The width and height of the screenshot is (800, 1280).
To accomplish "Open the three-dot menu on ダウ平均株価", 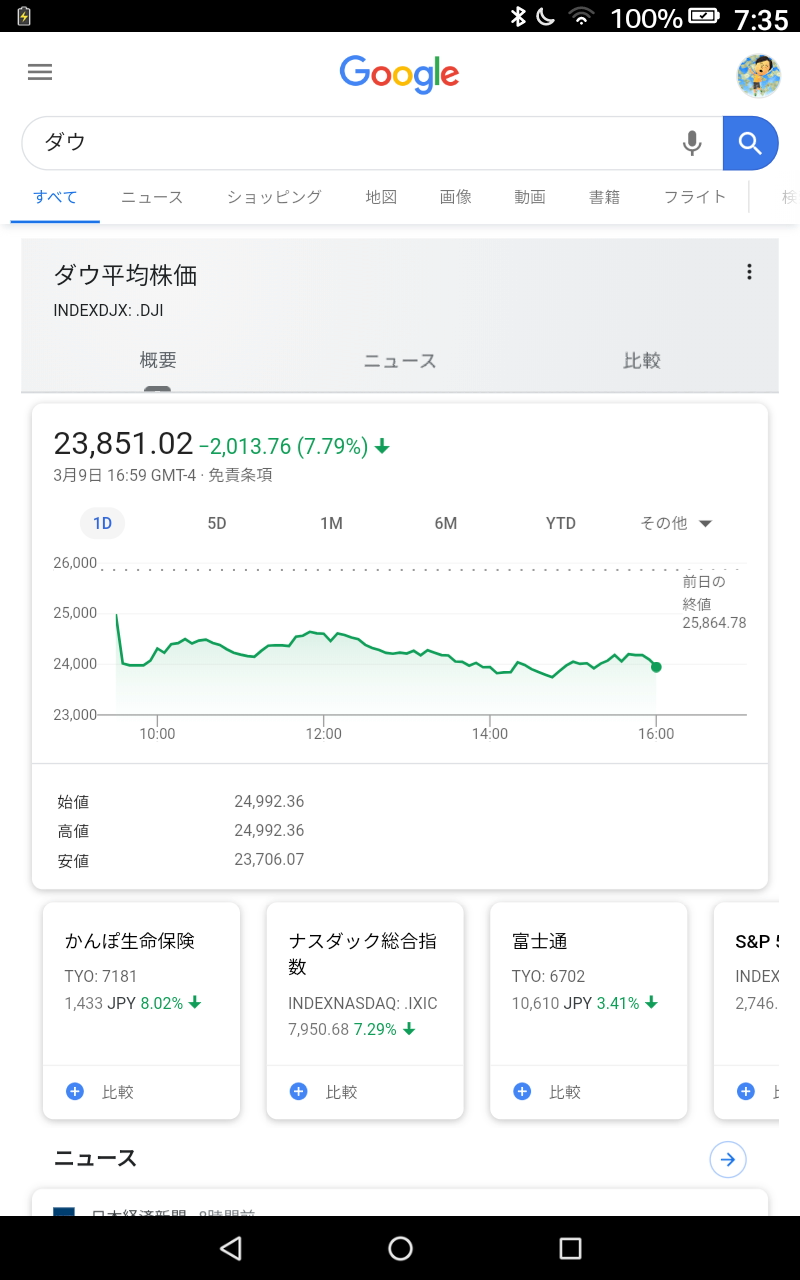I will point(749,272).
